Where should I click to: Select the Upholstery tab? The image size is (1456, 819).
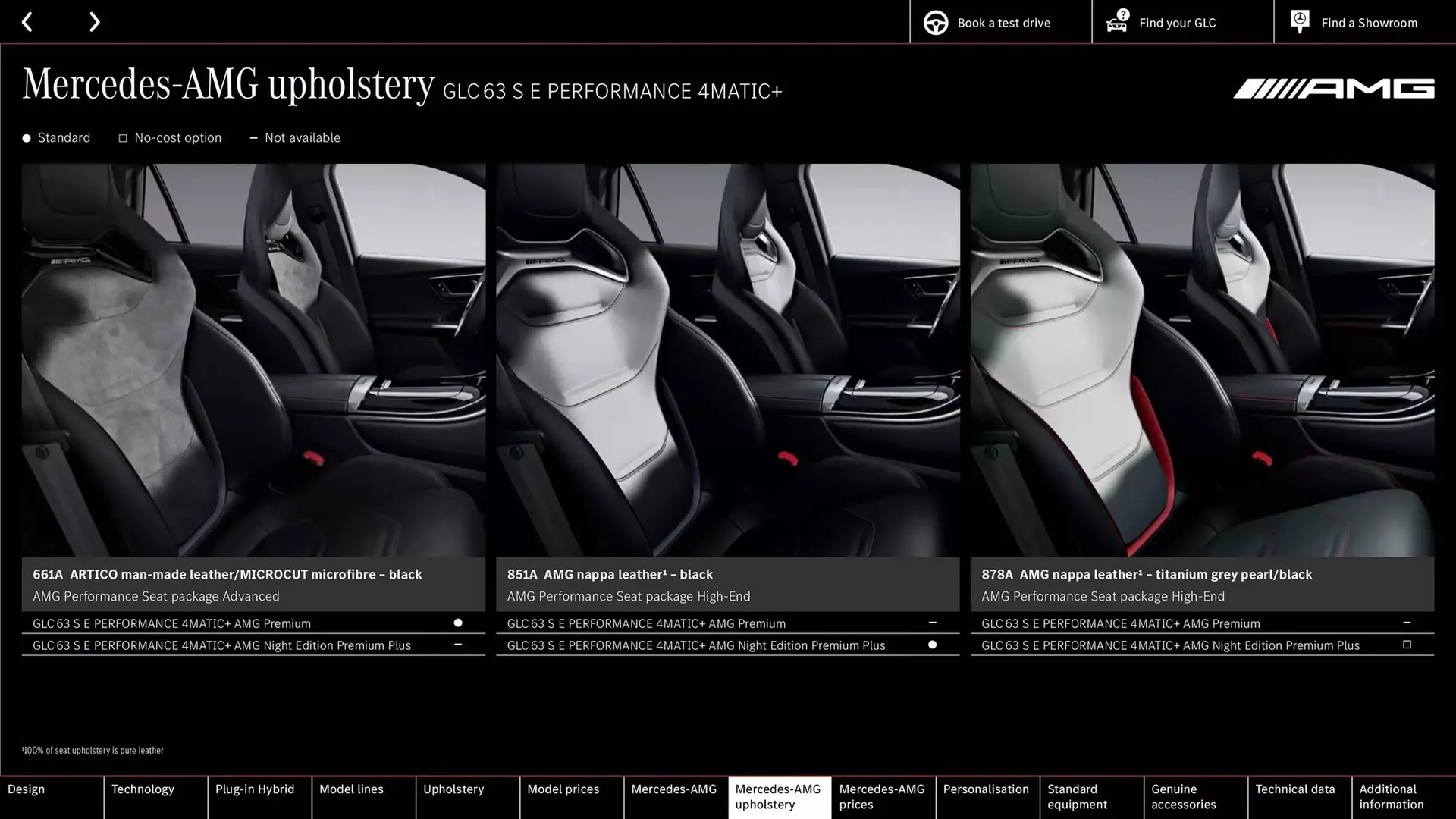click(467, 797)
